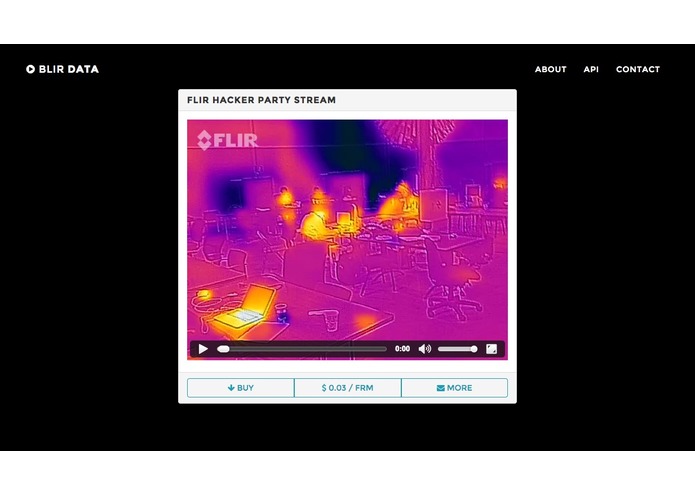Click the MORE button with envelope
The image size is (695, 494).
454,388
